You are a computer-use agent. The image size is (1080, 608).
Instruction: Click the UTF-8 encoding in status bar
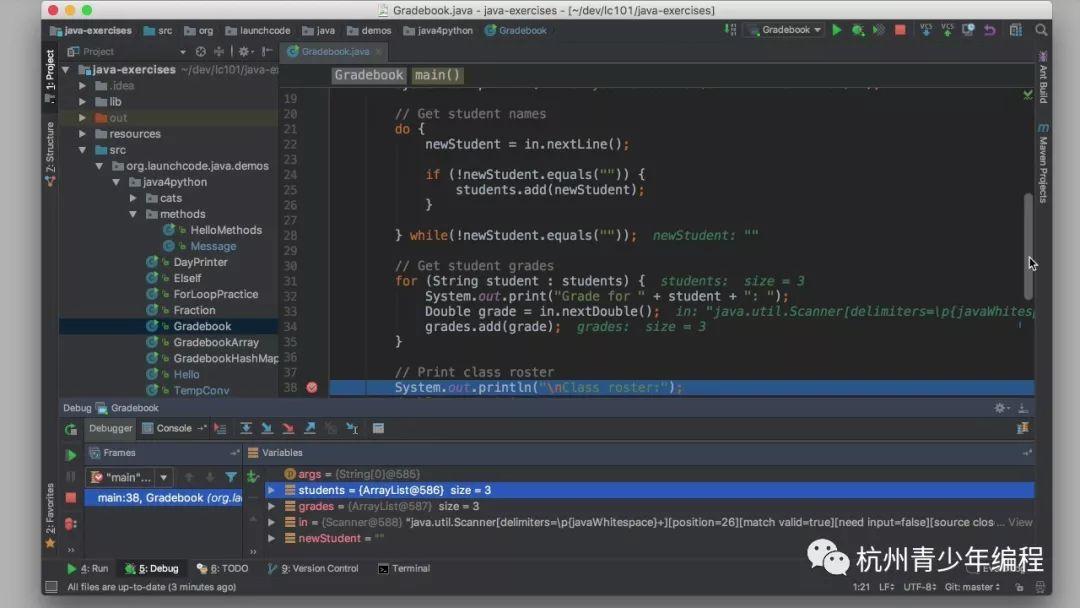click(x=920, y=587)
